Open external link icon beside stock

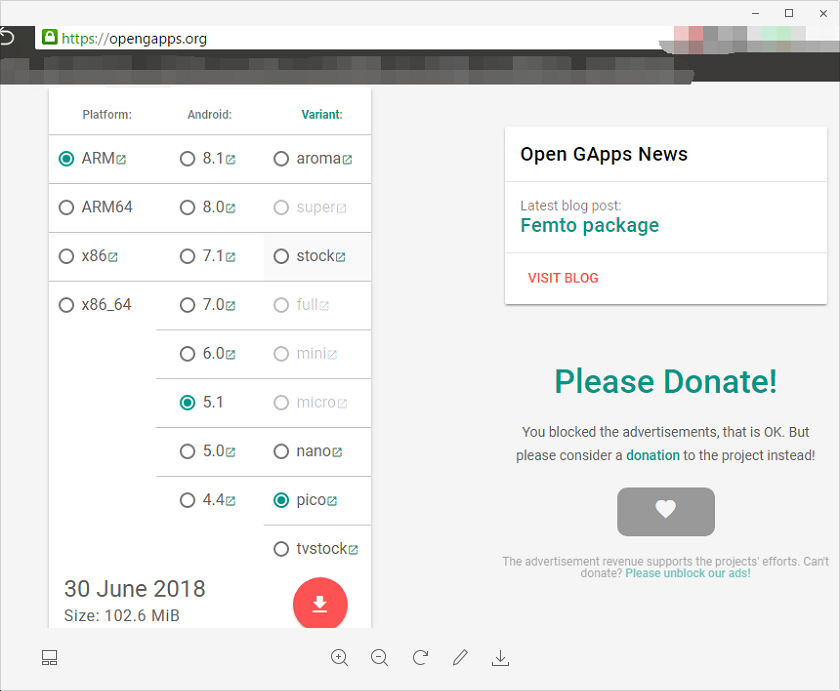[341, 257]
